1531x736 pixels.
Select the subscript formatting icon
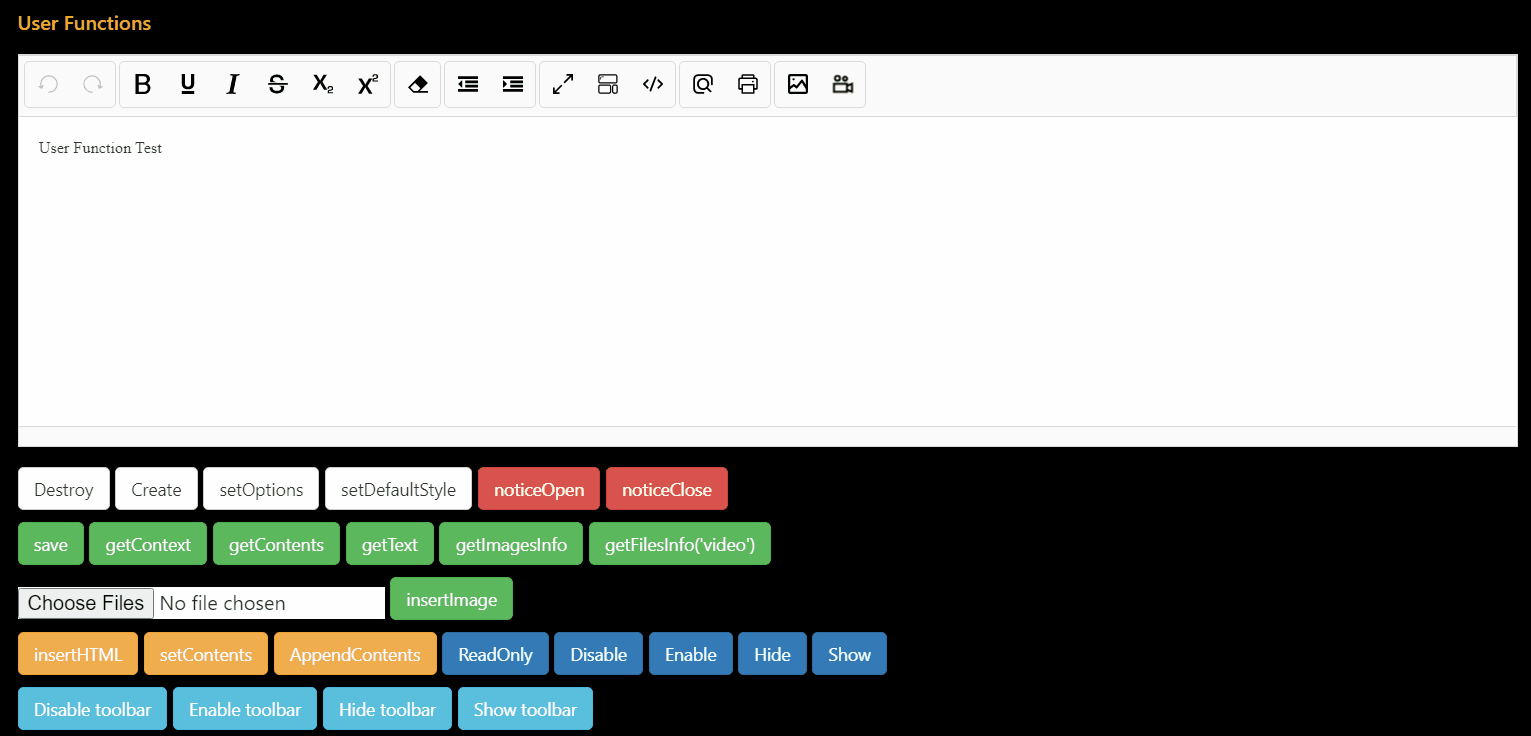pyautogui.click(x=322, y=84)
